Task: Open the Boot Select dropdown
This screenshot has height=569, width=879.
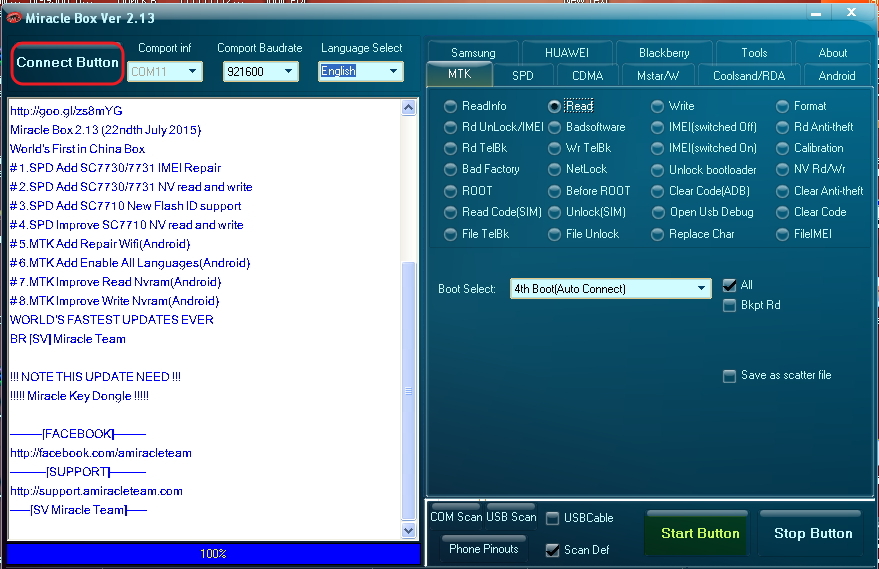Action: 610,289
